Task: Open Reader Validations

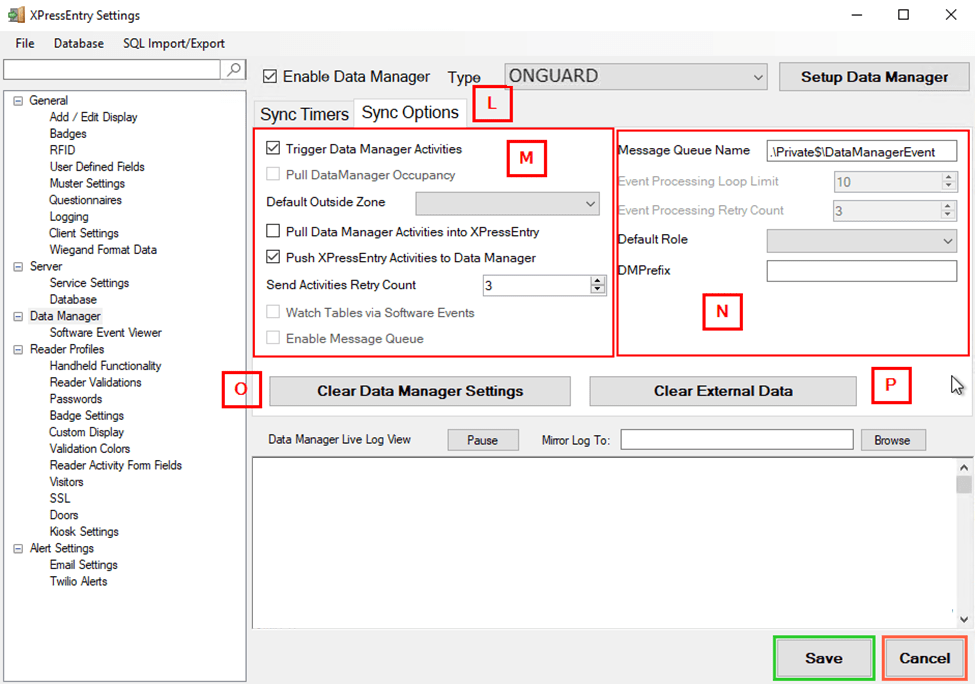Action: point(95,382)
